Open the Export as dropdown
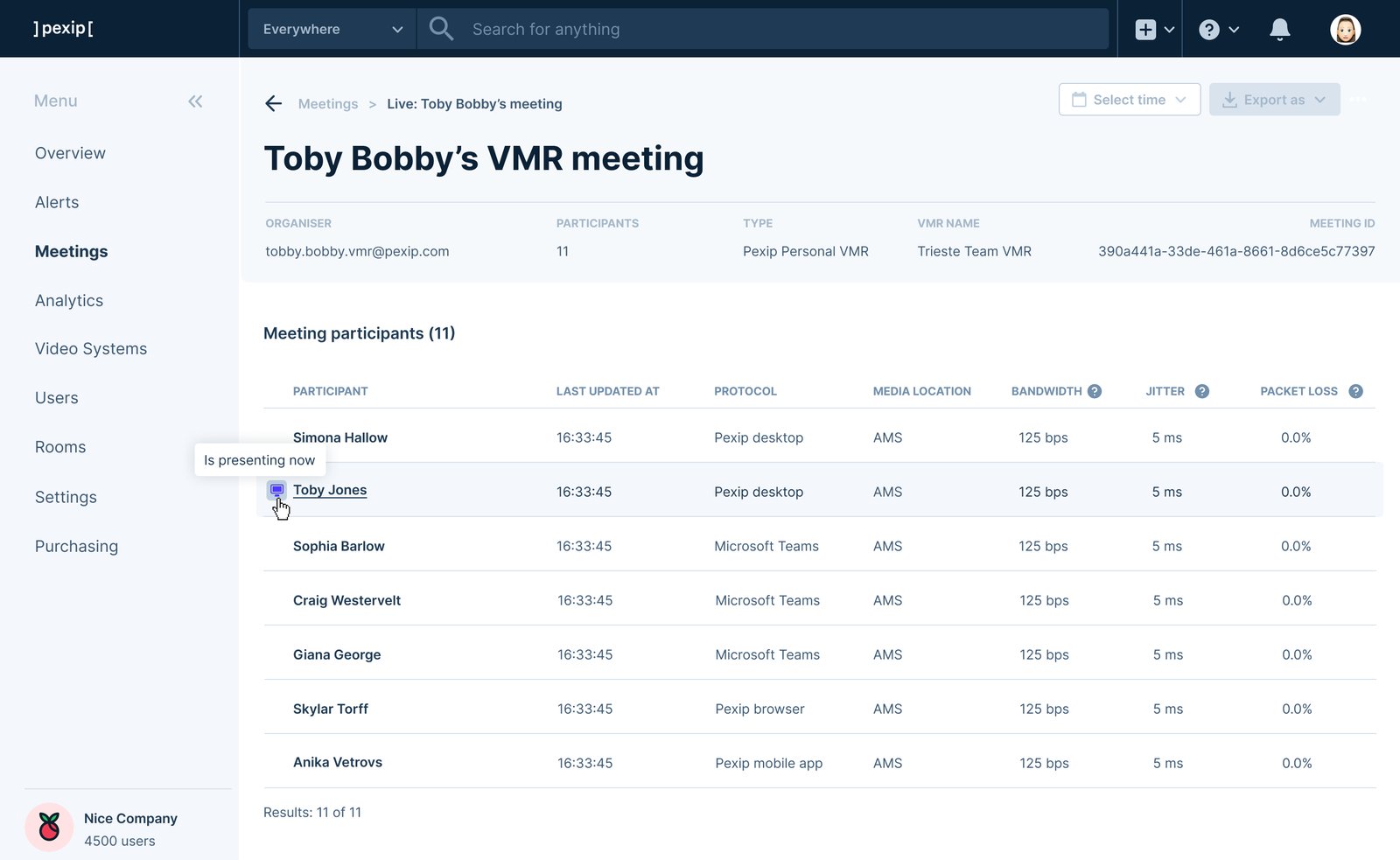This screenshot has width=1400, height=860. pos(1274,100)
